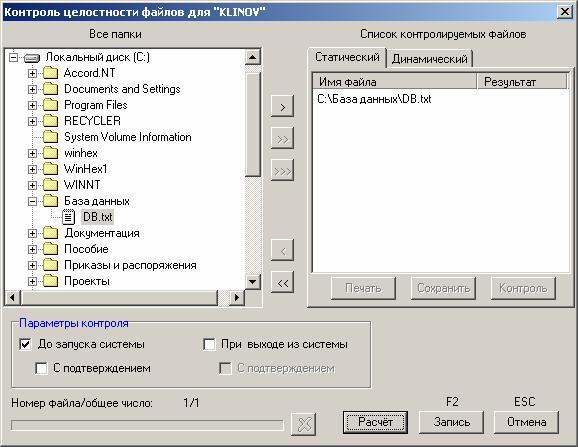The height and width of the screenshot is (447, 578).
Task: Select DB.txt label in folder tree
Action: coord(98,217)
